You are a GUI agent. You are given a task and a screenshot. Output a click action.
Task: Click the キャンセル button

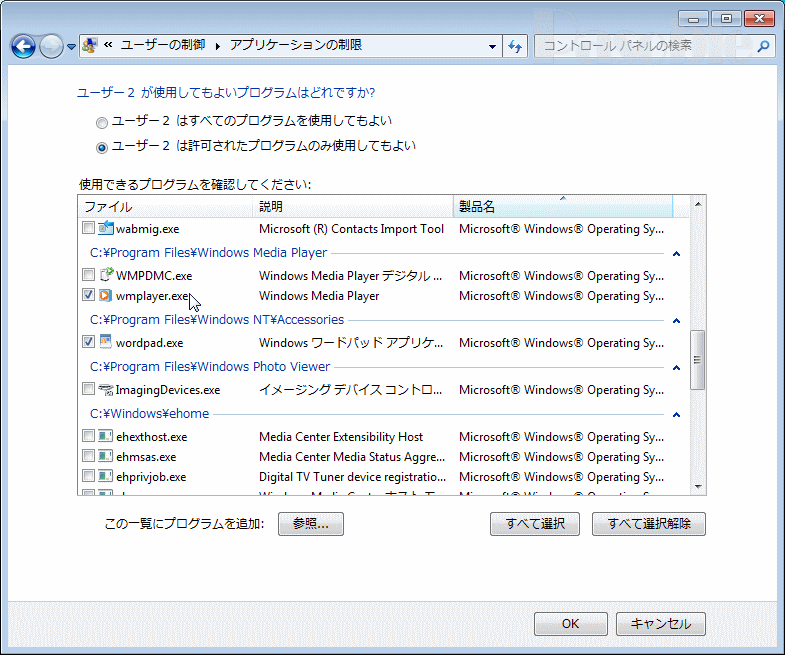[661, 624]
